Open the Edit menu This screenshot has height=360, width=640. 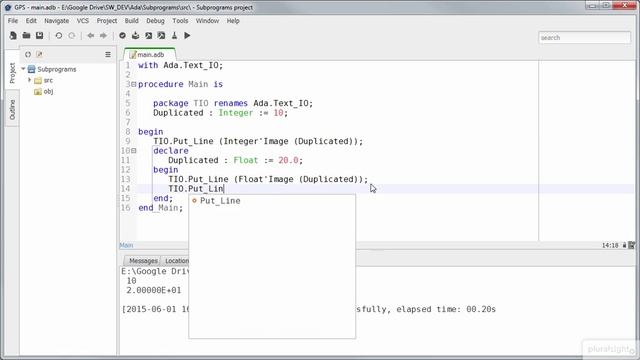[x=31, y=20]
